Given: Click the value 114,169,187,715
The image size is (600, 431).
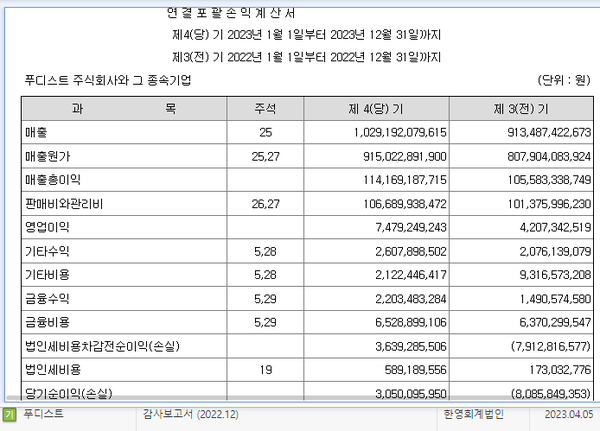Looking at the screenshot, I should (405, 180).
